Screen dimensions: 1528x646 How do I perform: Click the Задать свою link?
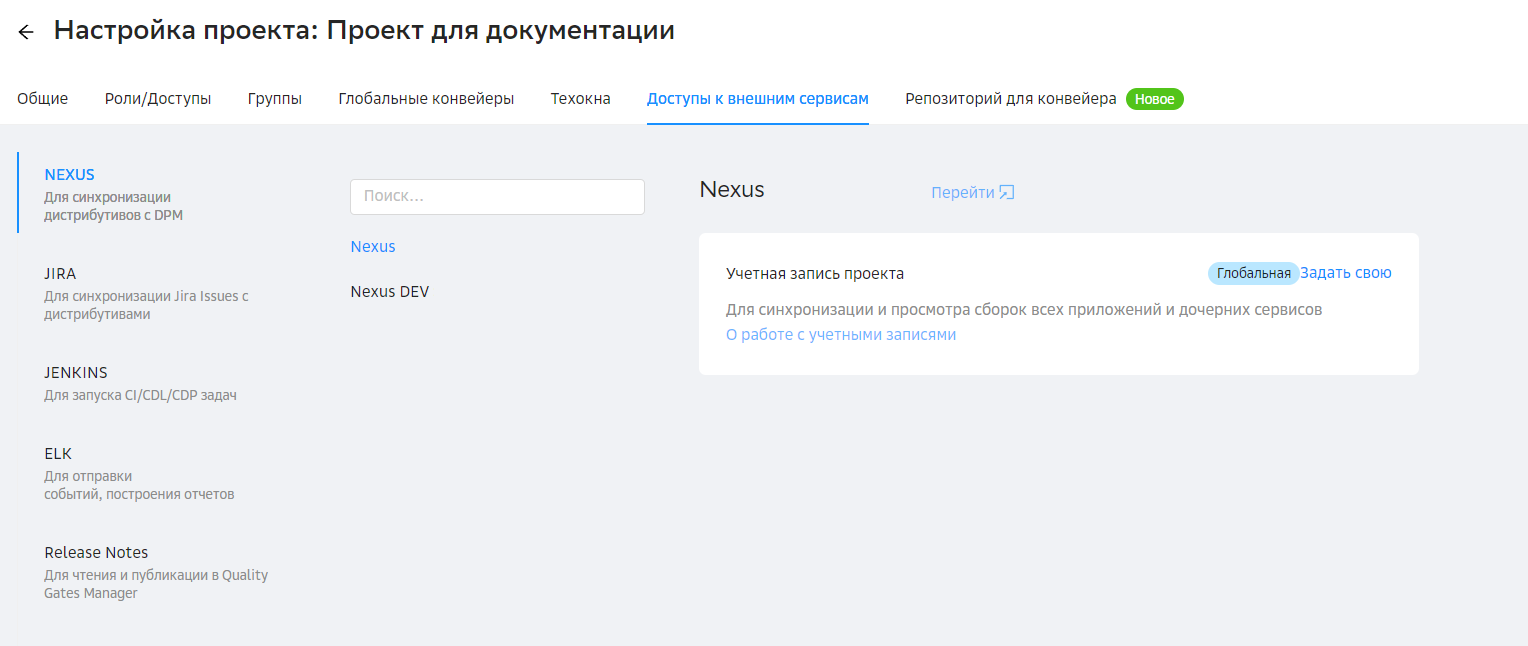(x=1345, y=273)
